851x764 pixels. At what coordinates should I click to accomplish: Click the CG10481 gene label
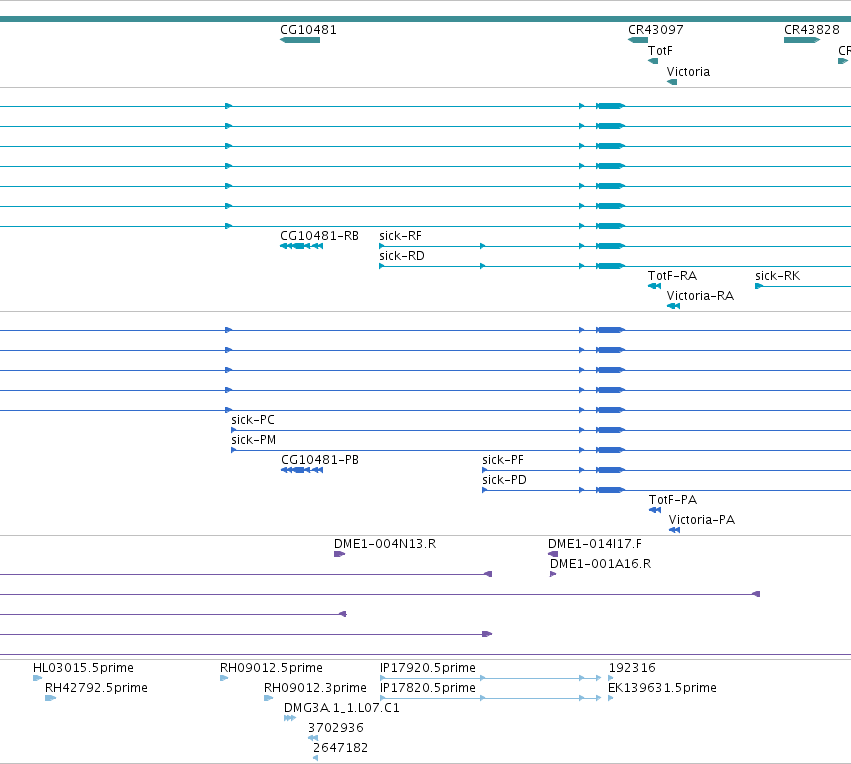coord(308,30)
